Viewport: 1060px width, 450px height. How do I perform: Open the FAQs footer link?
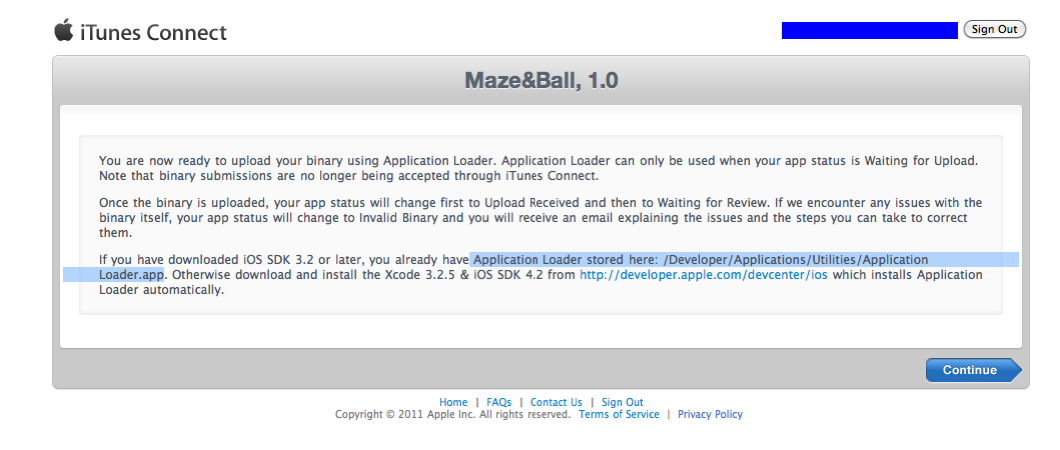point(499,402)
